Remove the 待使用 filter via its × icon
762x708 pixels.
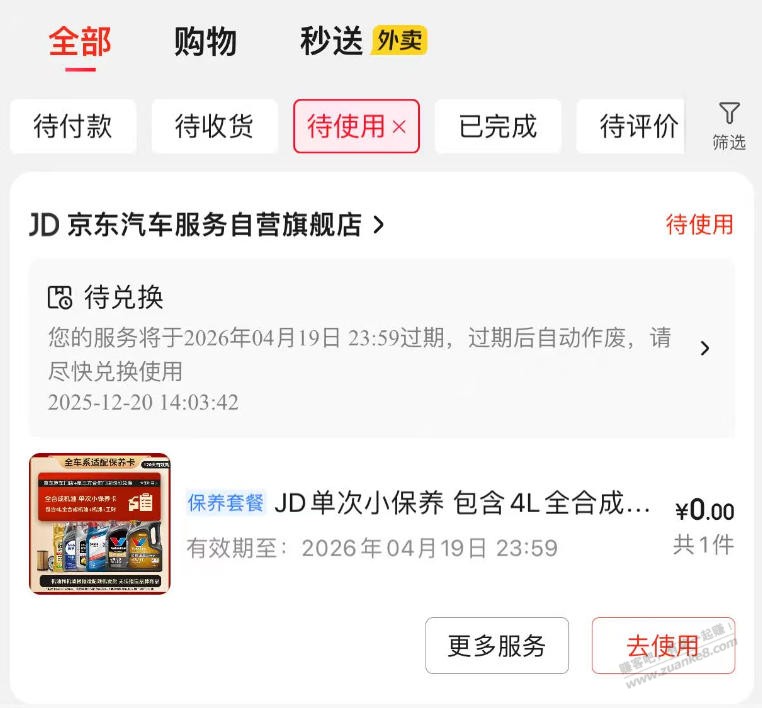(x=399, y=127)
